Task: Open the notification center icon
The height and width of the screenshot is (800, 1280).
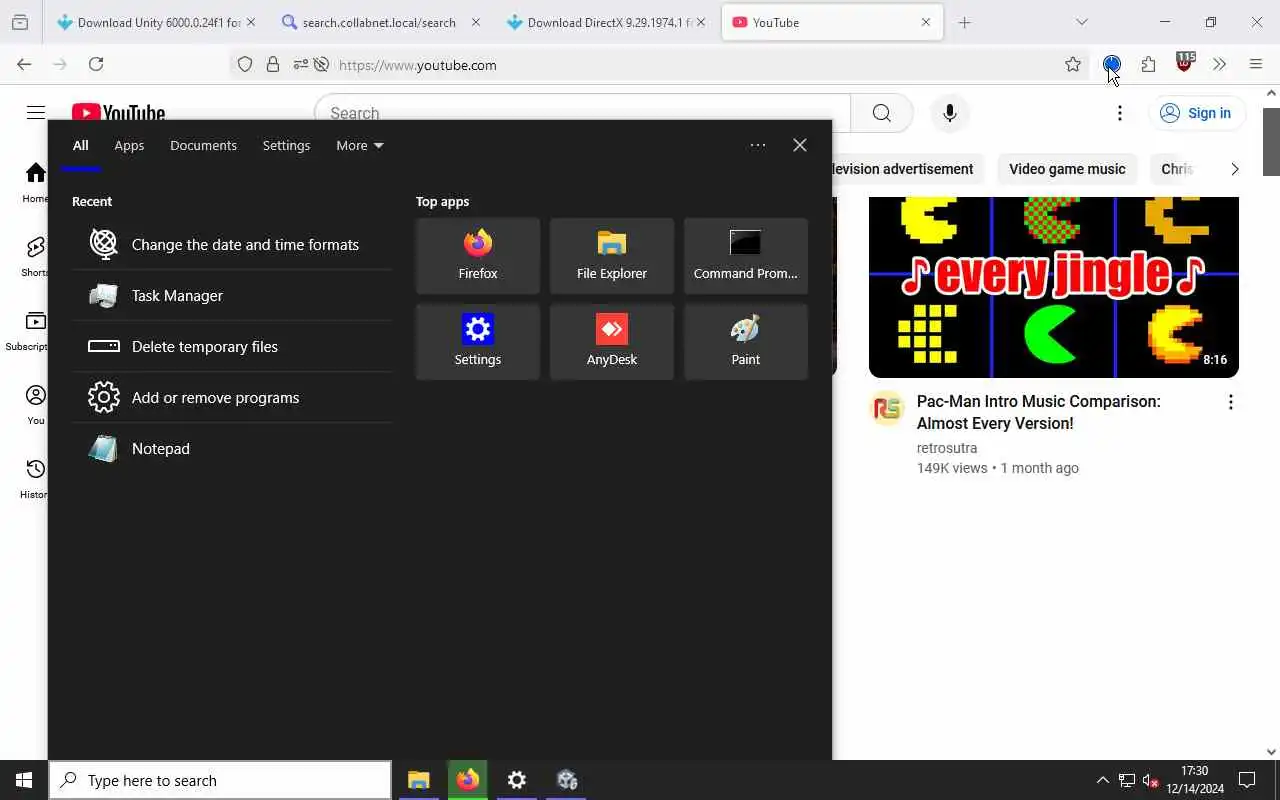Action: (x=1247, y=780)
